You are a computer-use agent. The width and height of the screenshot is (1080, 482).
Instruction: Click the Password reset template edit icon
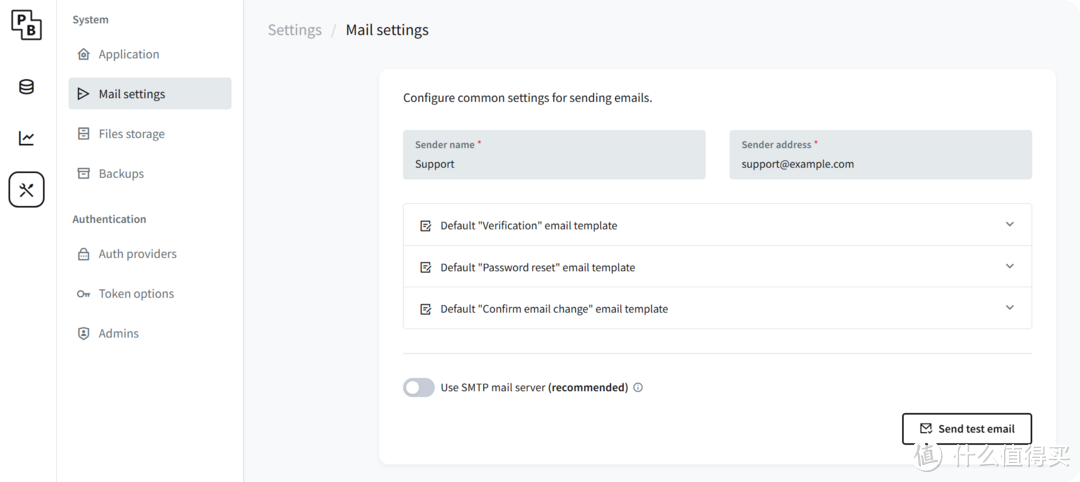(426, 267)
